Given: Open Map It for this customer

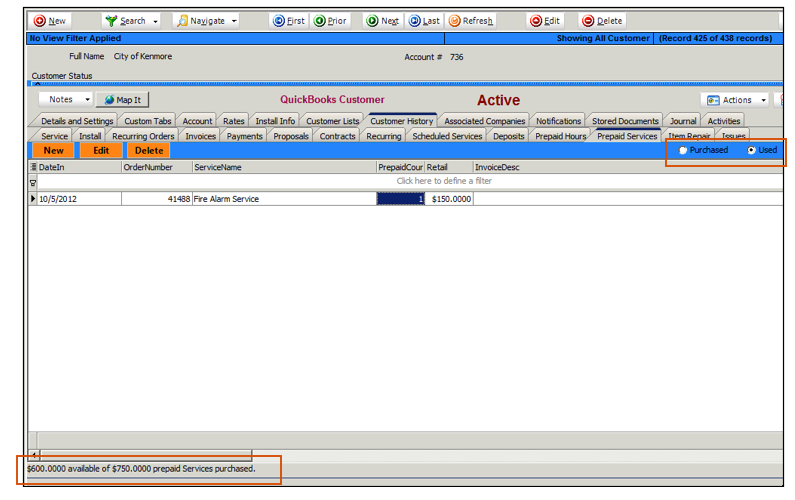Looking at the screenshot, I should point(122,100).
